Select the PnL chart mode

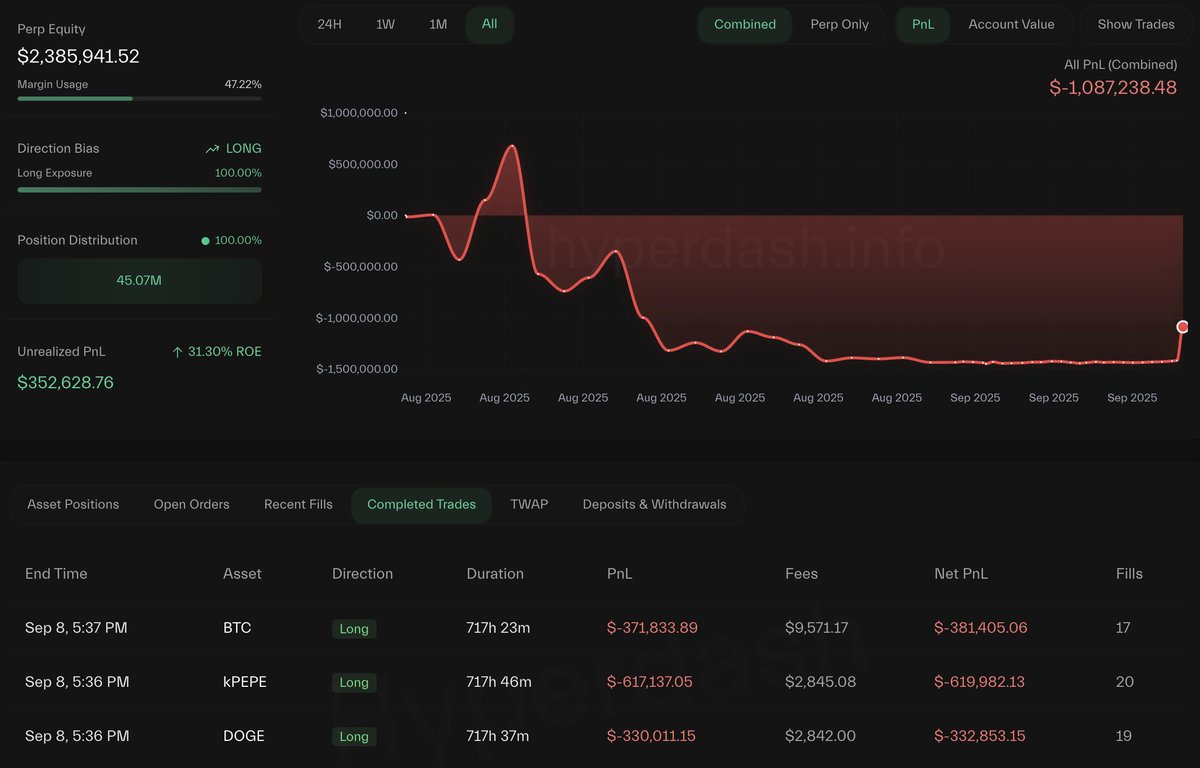coord(923,24)
